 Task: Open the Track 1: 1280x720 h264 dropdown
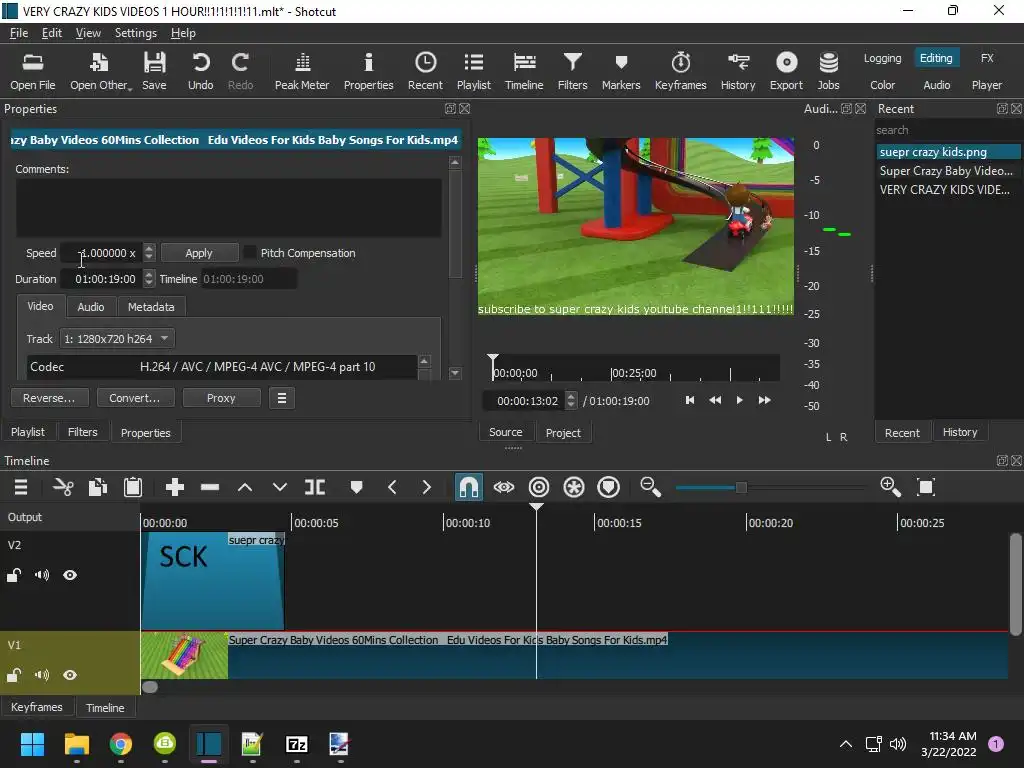117,339
